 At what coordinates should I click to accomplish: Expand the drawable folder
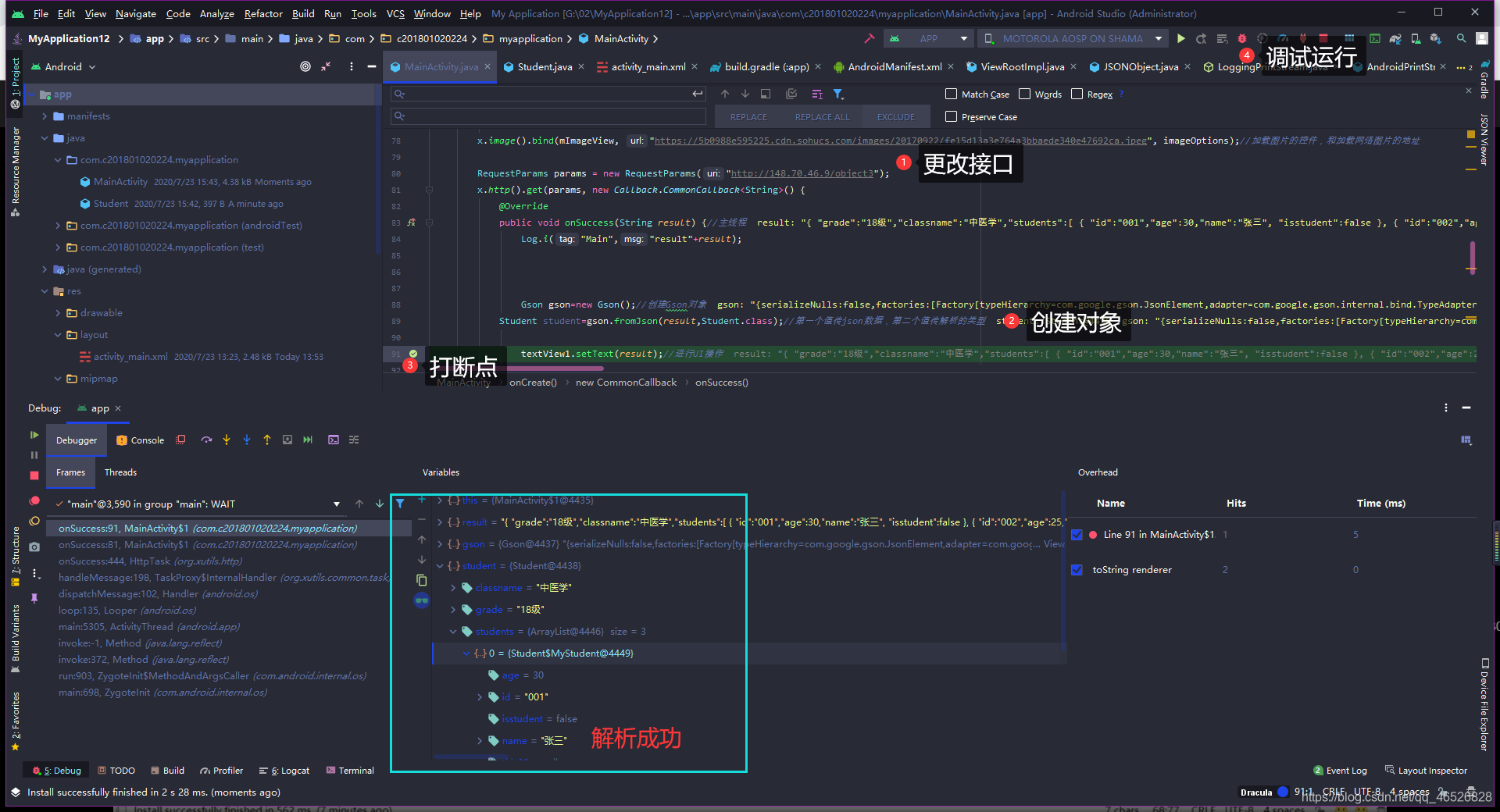pos(58,313)
